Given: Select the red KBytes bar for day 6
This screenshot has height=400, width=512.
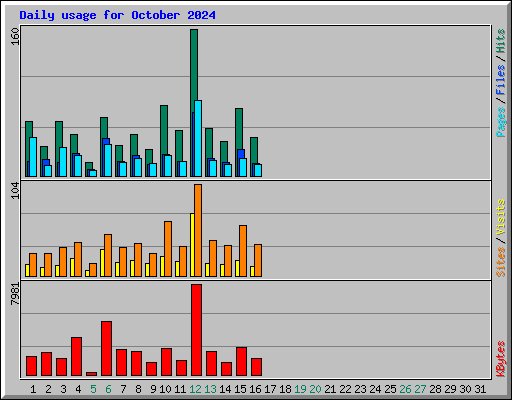Looking at the screenshot, I should click(x=106, y=348).
